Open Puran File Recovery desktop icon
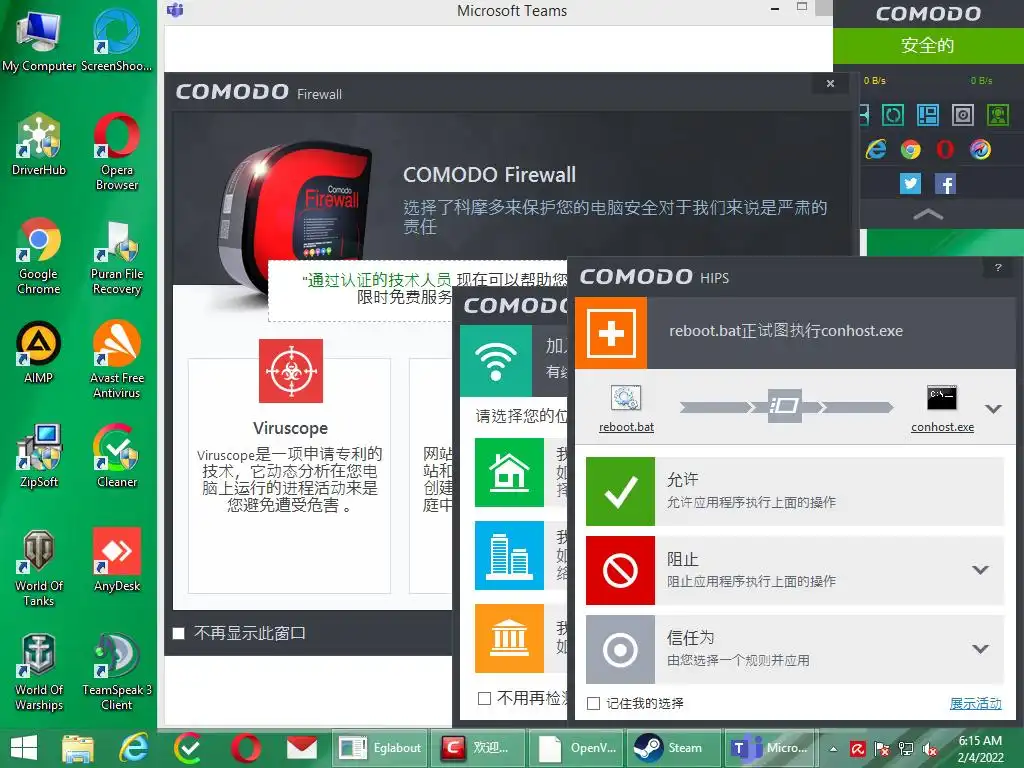 click(116, 257)
